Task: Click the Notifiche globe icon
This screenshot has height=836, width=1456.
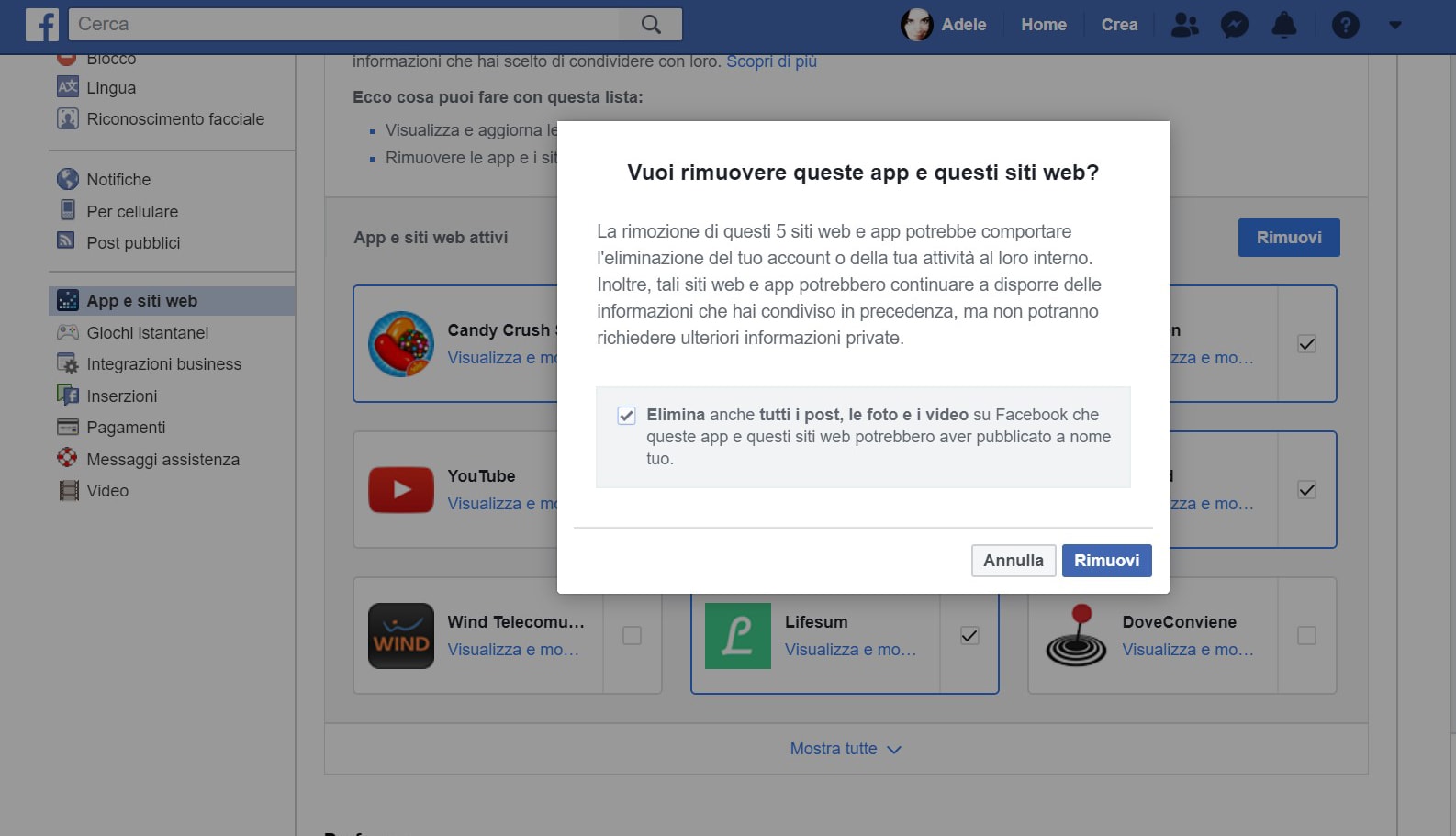Action: [x=68, y=179]
